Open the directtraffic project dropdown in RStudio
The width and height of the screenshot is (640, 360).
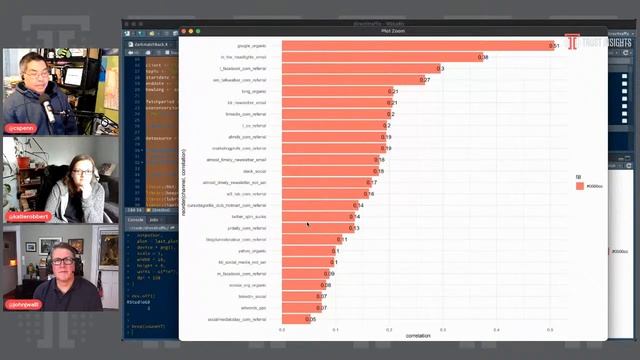pos(620,33)
